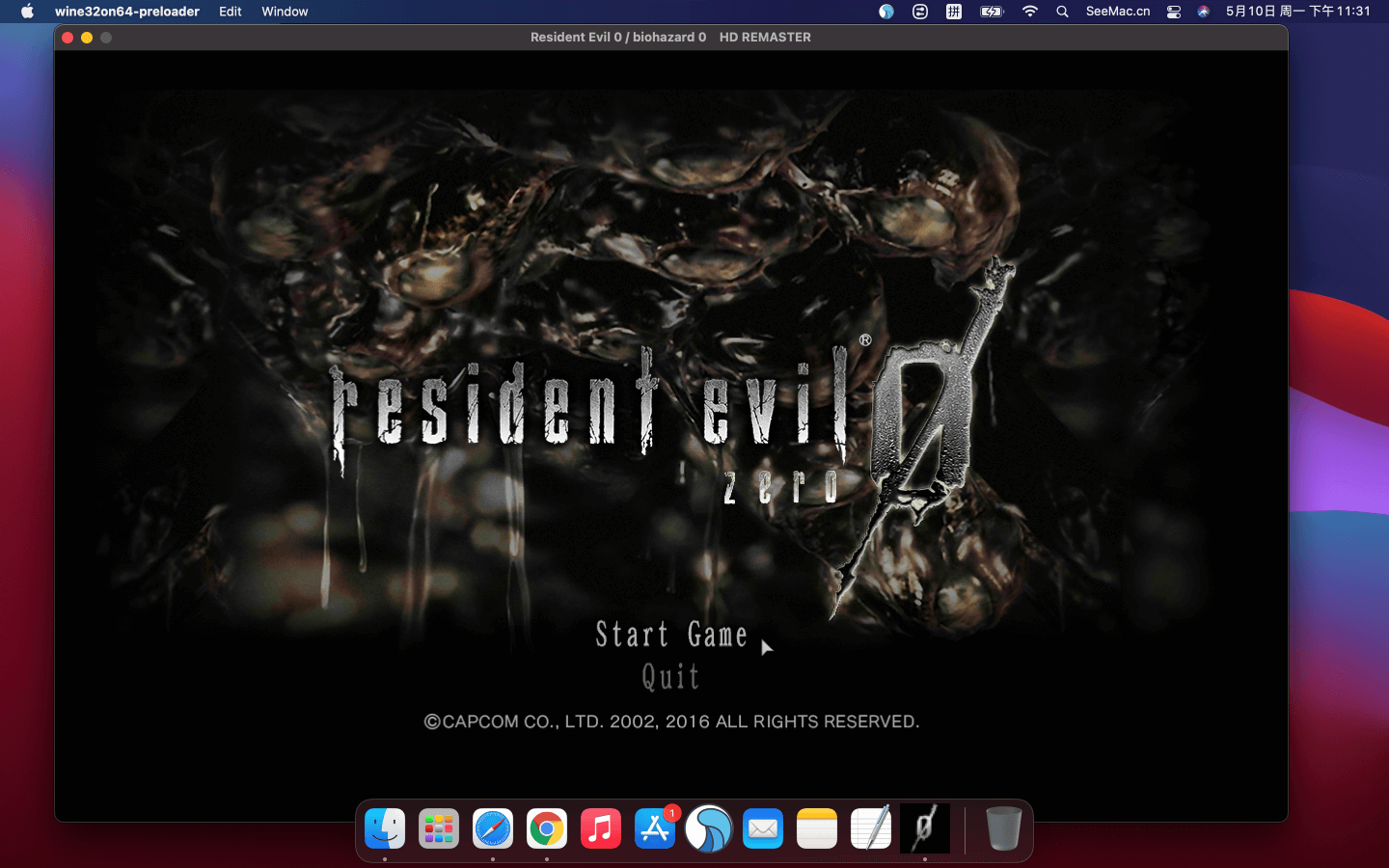Open the Wi-Fi menu

click(x=1030, y=12)
